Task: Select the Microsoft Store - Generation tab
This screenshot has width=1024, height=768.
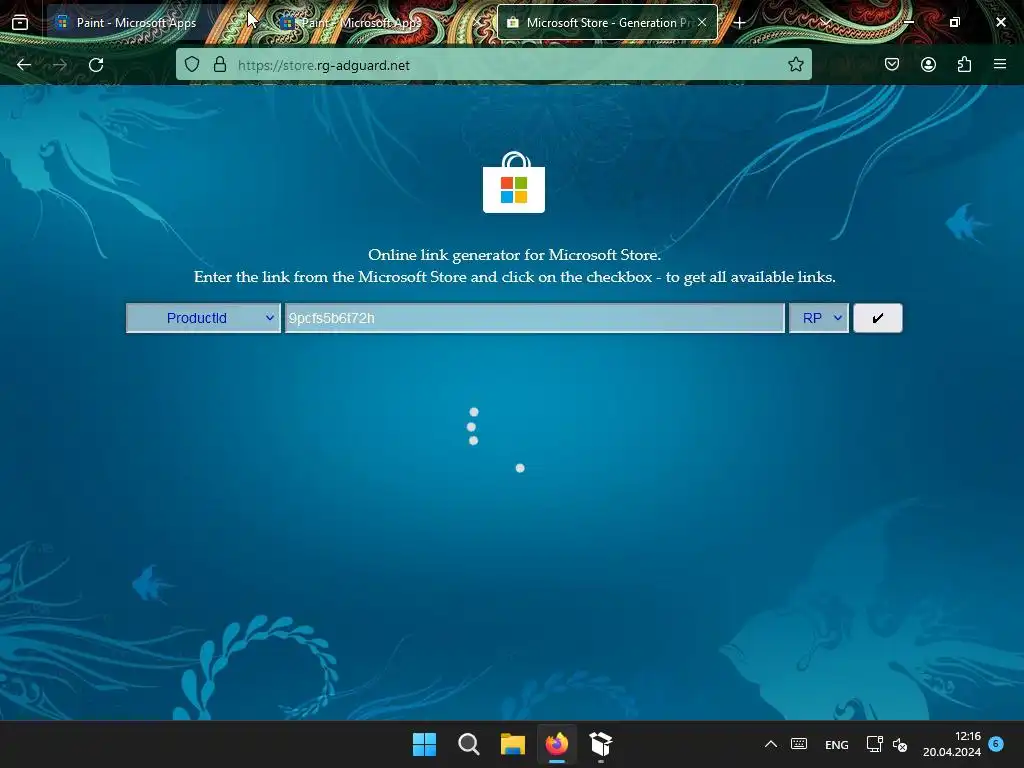Action: point(607,22)
